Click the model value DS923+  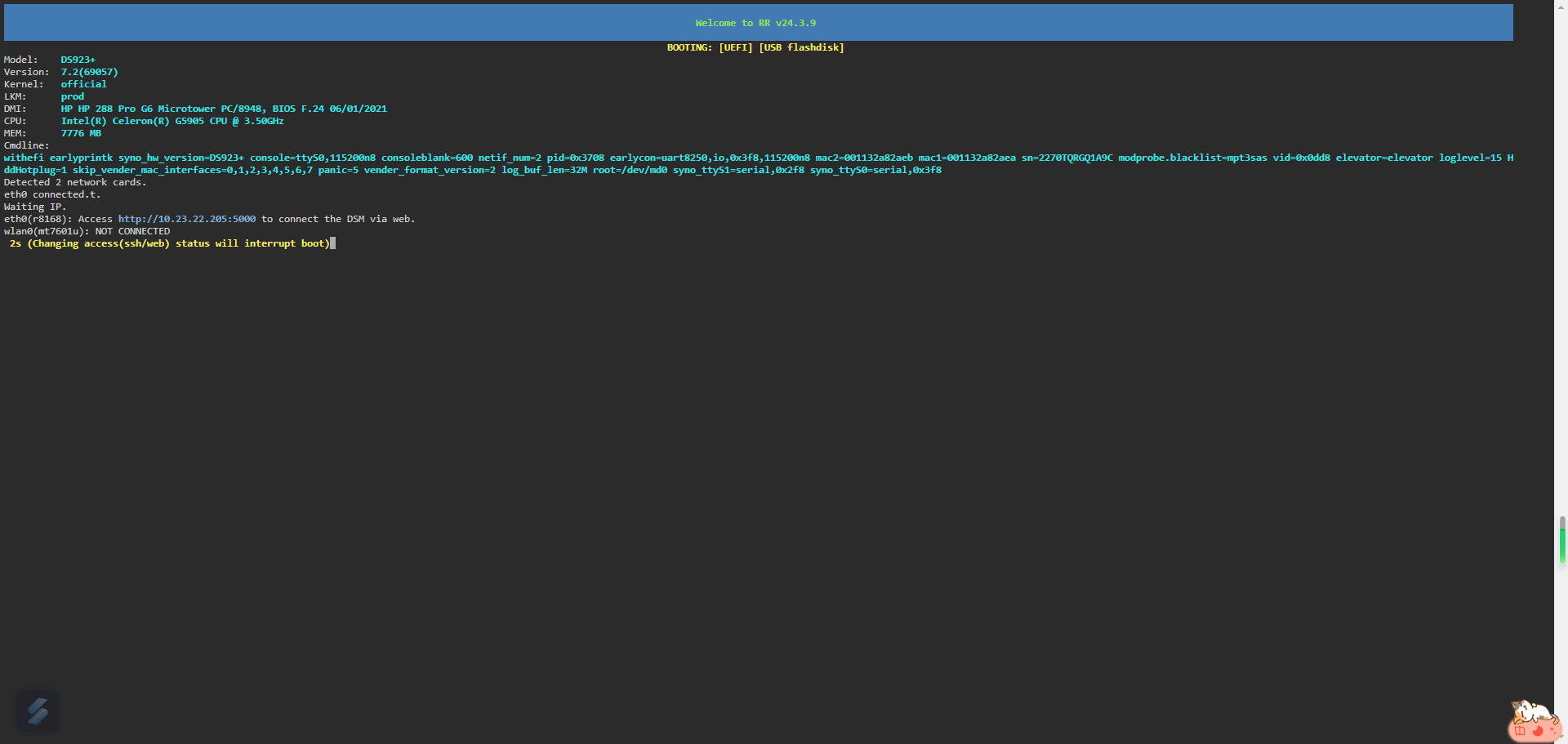coord(78,60)
